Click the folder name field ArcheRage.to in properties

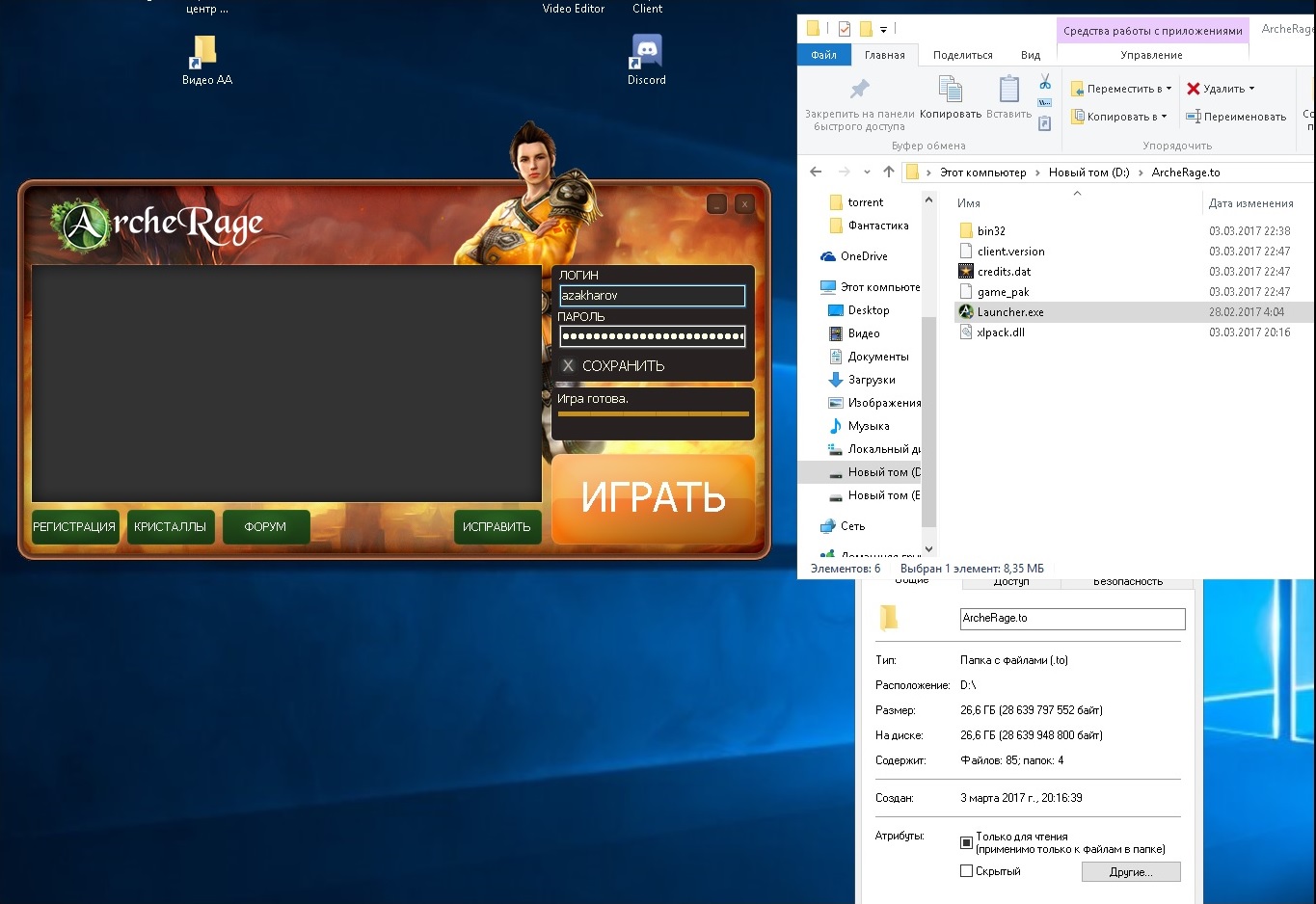tap(1073, 619)
